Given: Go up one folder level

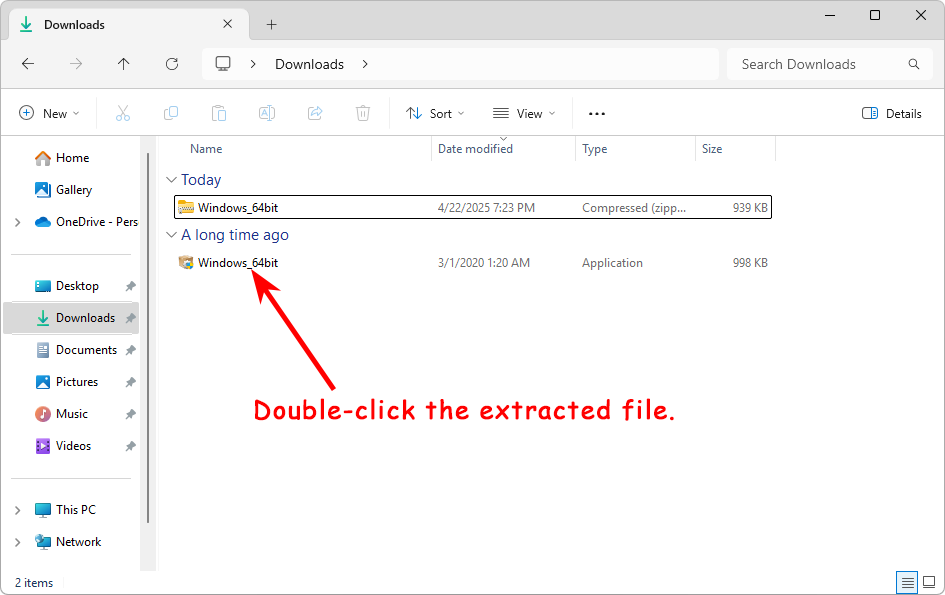Looking at the screenshot, I should click(124, 64).
